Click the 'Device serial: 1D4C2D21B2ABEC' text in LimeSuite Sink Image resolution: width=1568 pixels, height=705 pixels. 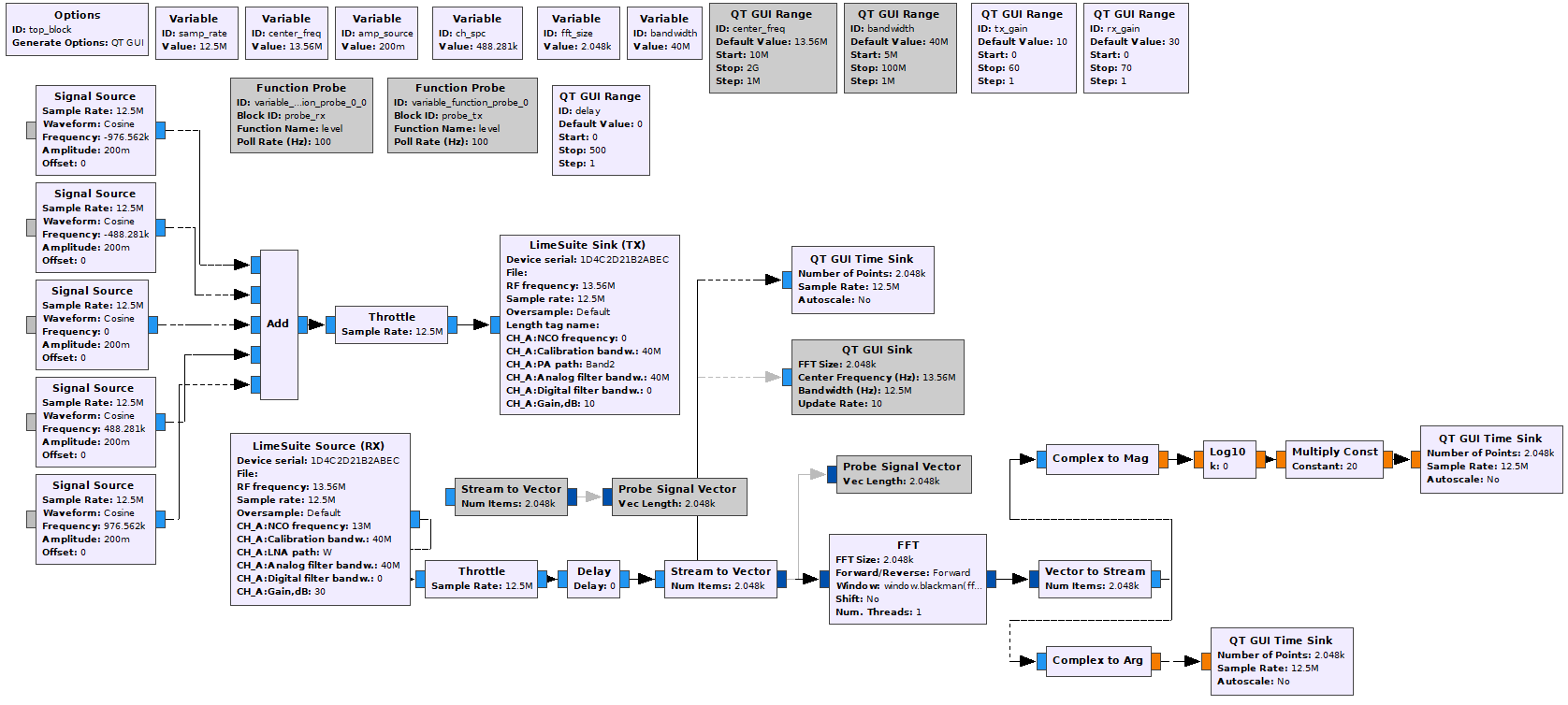point(588,260)
